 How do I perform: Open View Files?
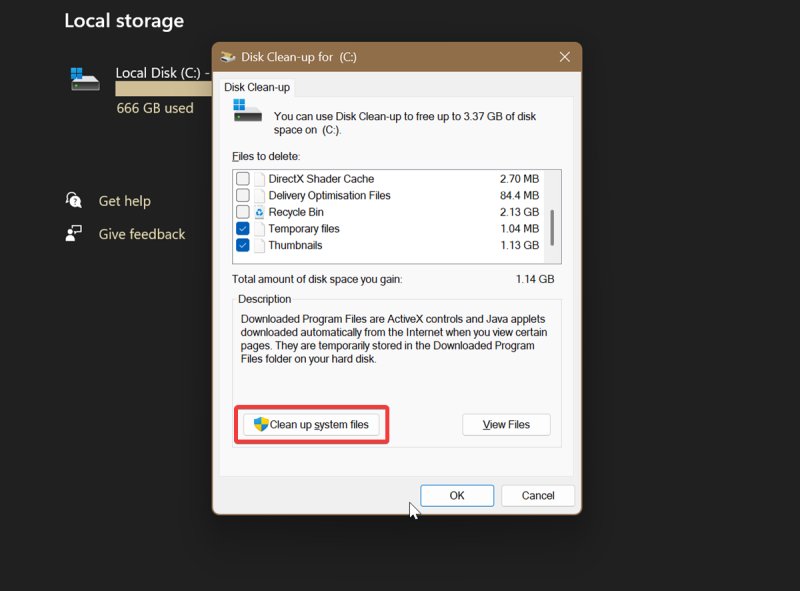[x=506, y=425]
